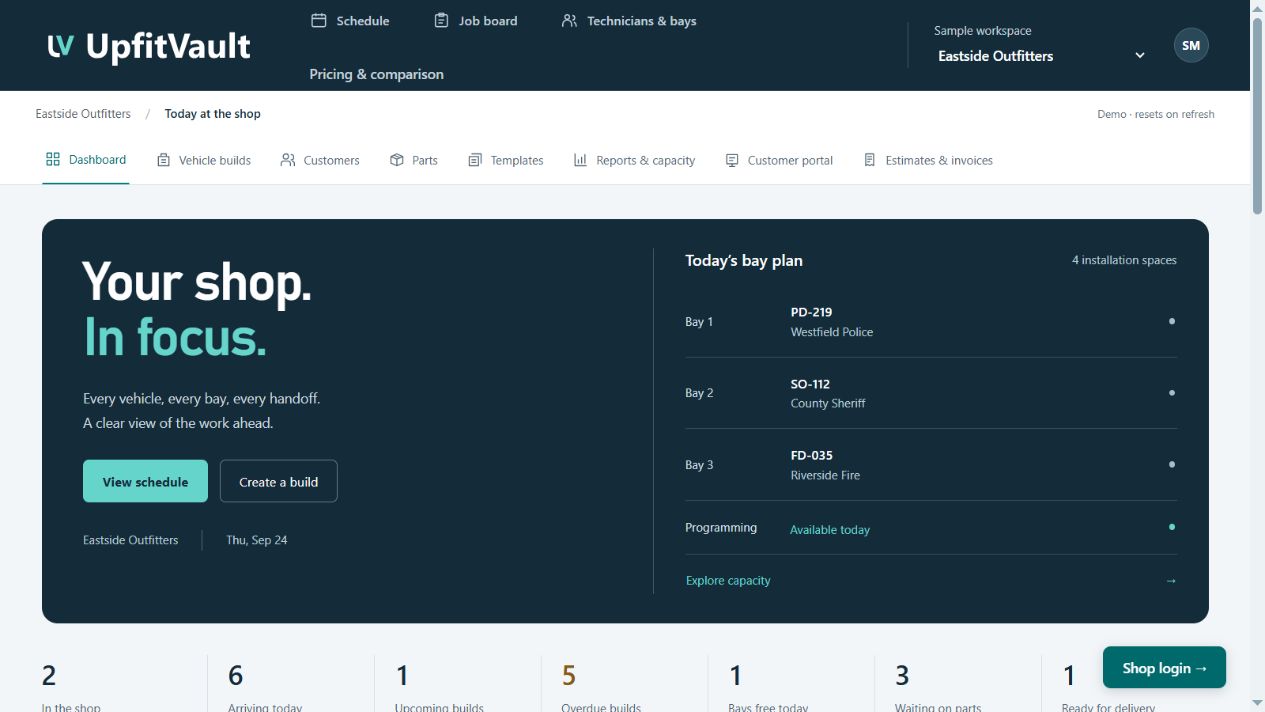Switch to the Customer portal tab

coord(779,160)
